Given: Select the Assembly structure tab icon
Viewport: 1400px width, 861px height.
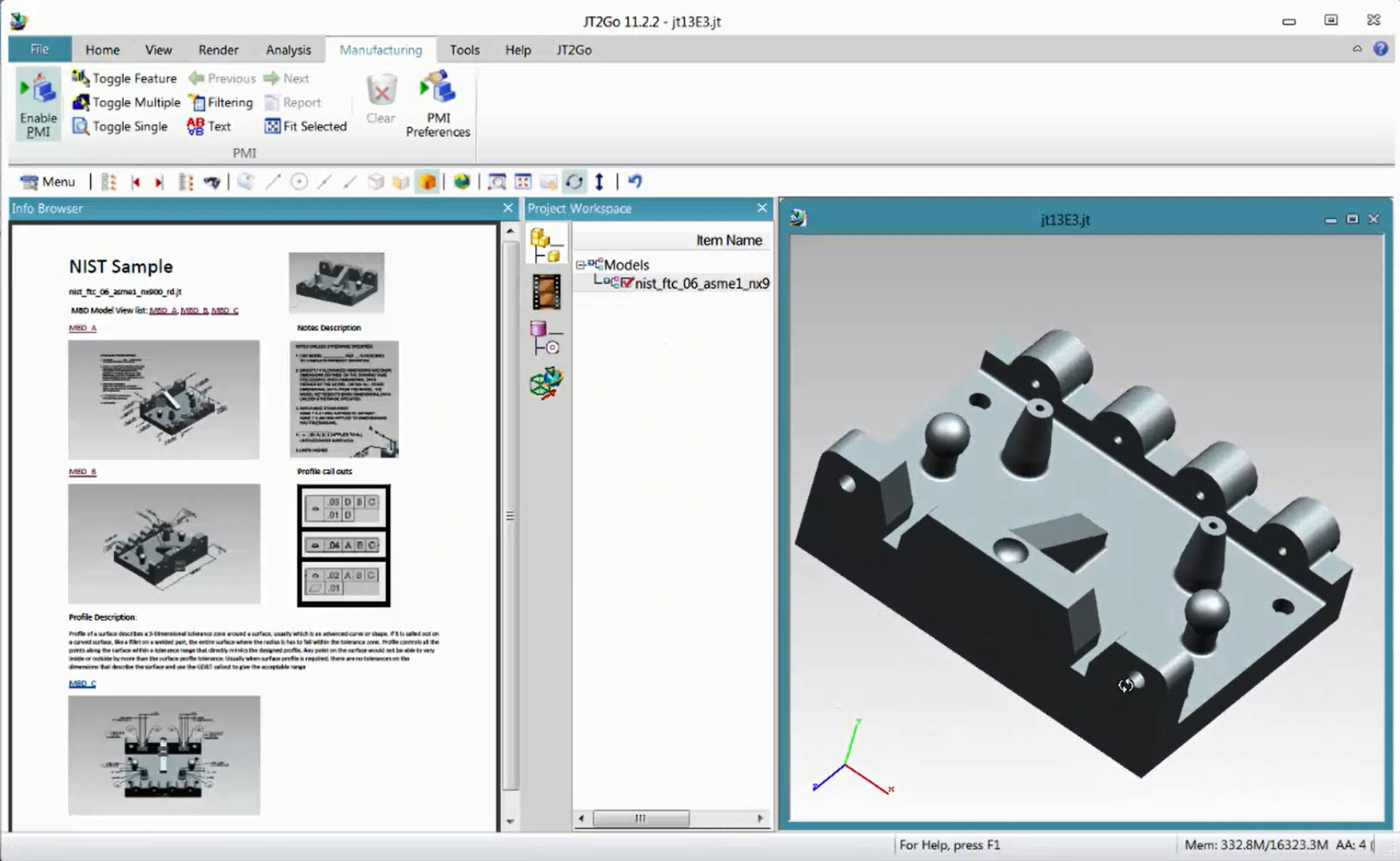Looking at the screenshot, I should pos(546,244).
